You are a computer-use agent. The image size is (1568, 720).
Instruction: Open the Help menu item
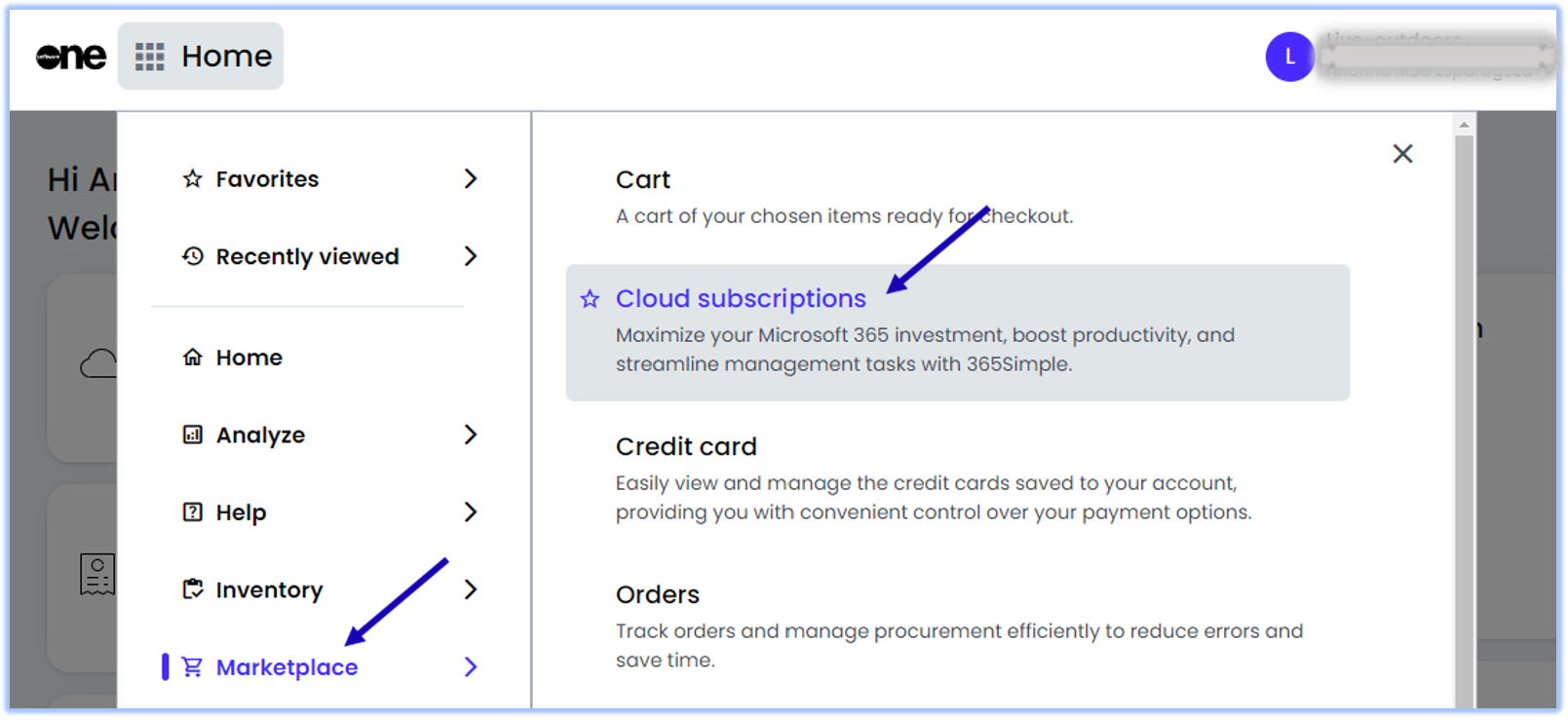tap(241, 512)
